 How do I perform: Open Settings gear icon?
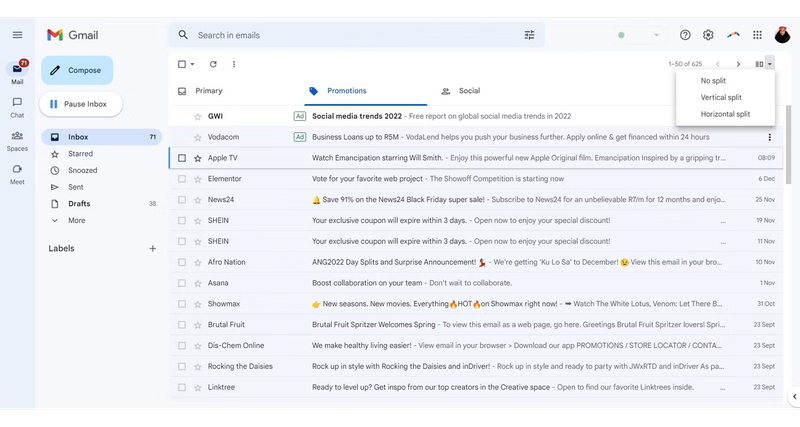point(708,35)
